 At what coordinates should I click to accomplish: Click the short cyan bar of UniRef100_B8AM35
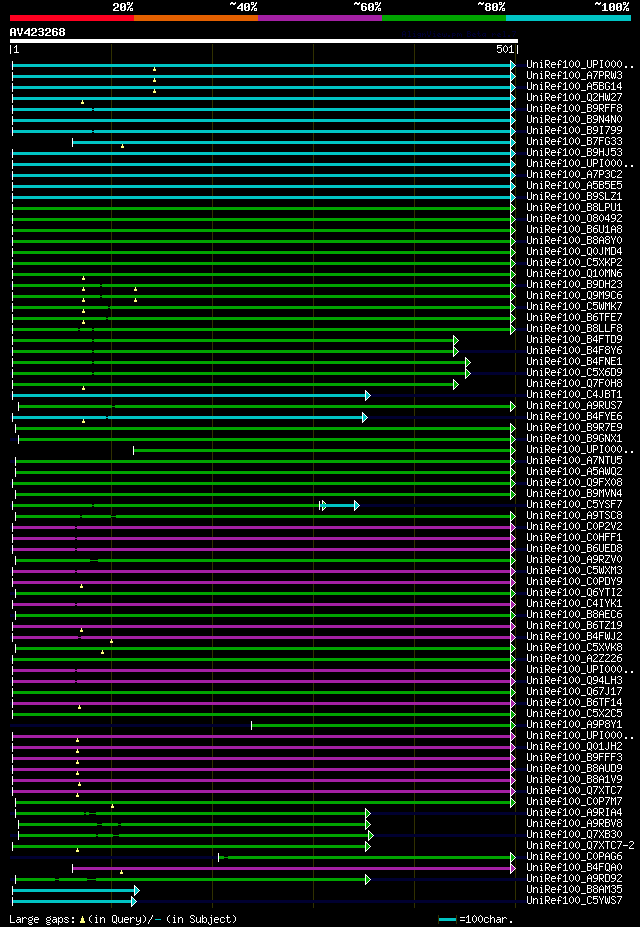pos(76,890)
